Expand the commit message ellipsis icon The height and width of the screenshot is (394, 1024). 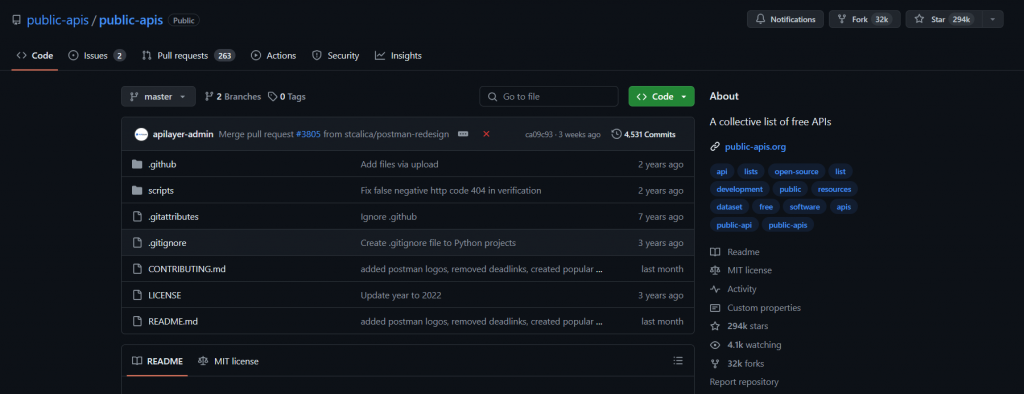(463, 134)
